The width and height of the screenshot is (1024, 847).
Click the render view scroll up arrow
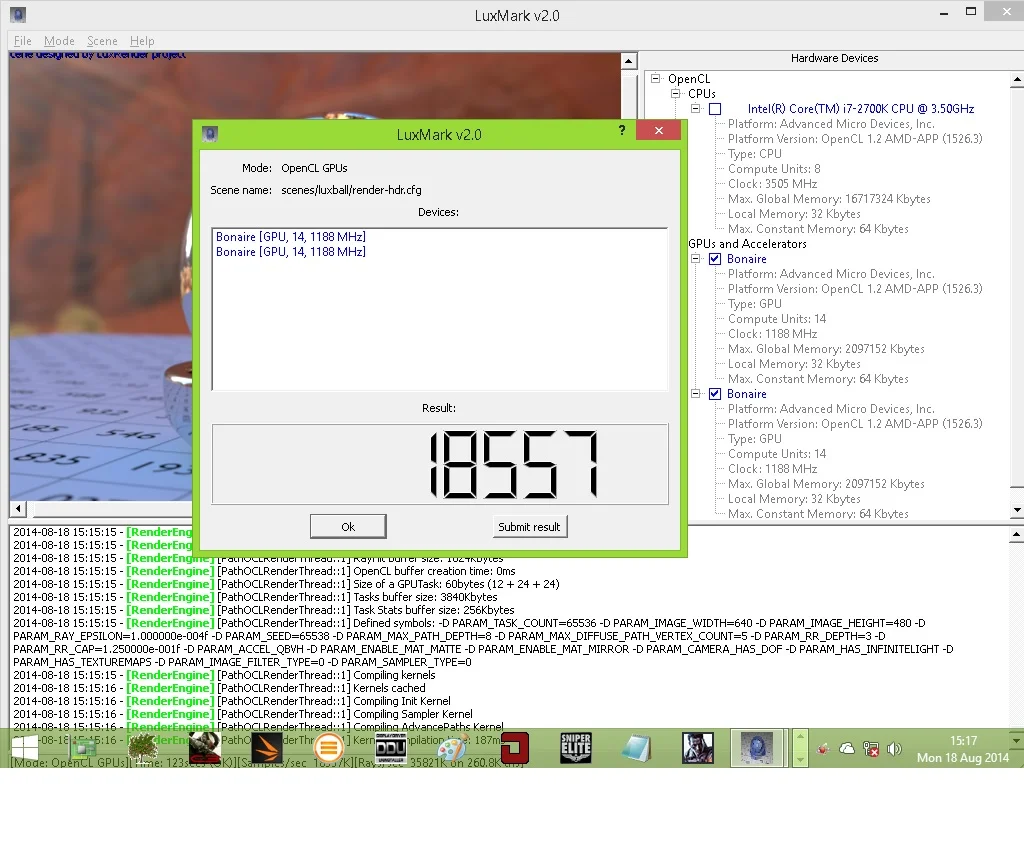pyautogui.click(x=628, y=61)
